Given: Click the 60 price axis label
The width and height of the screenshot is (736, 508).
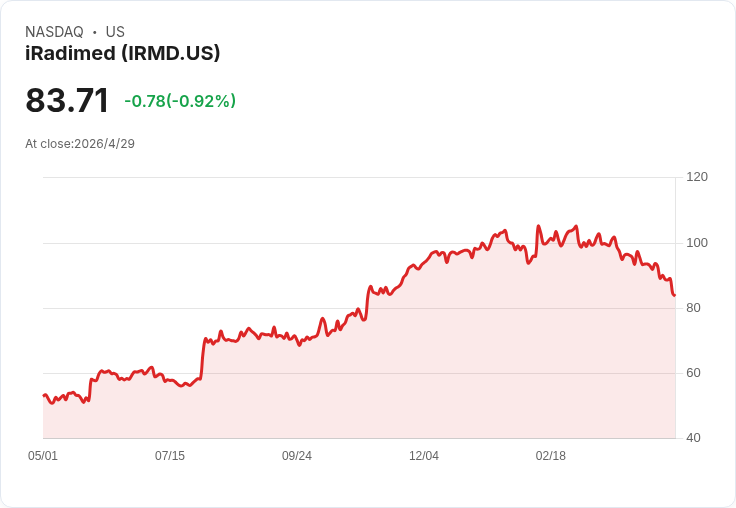Looking at the screenshot, I should coord(693,373).
